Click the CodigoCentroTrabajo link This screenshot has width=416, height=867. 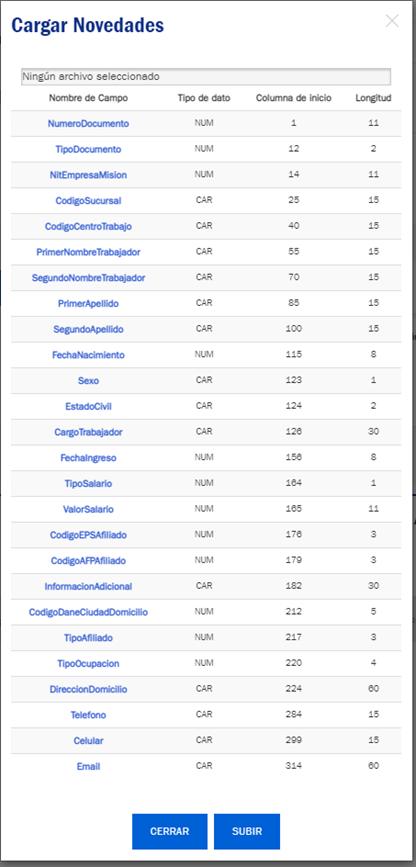point(89,226)
